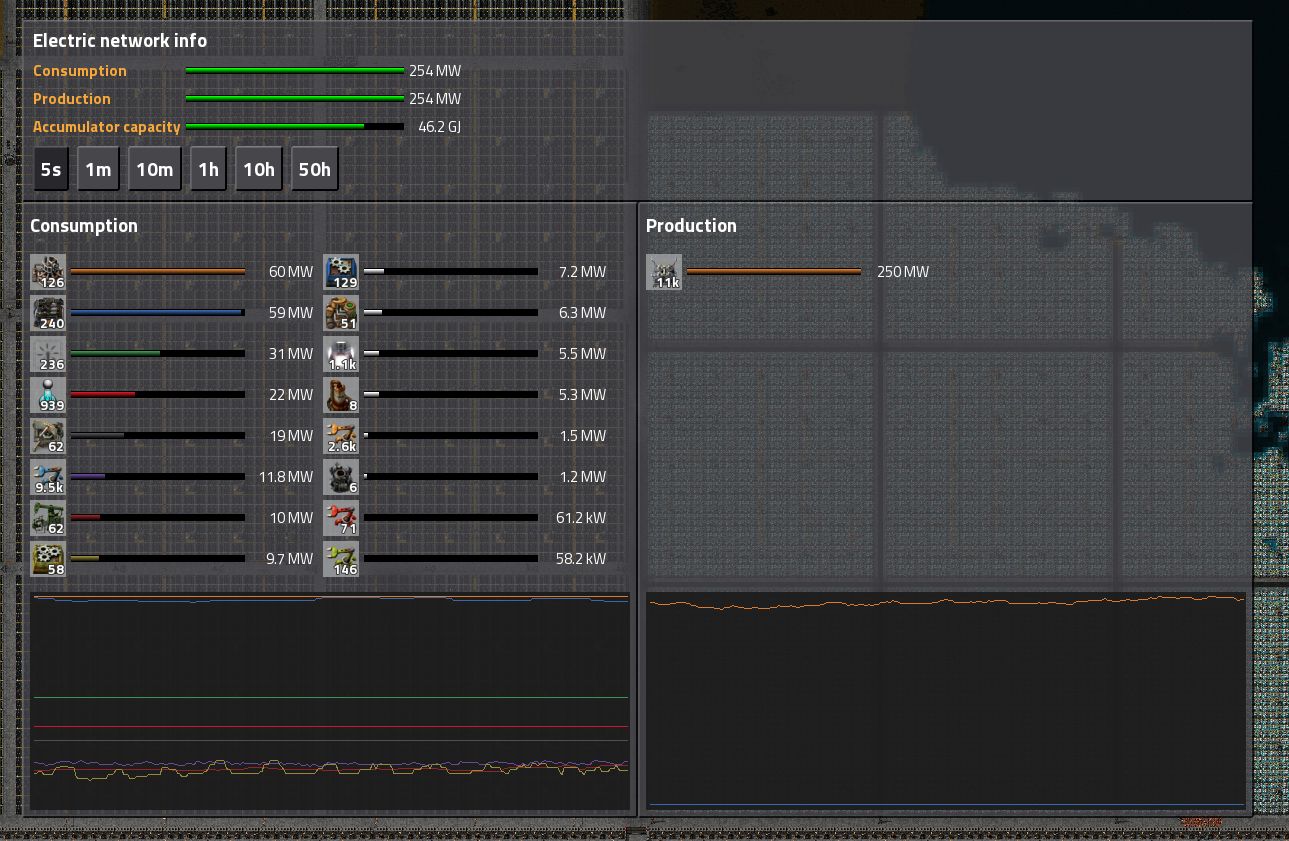1289x841 pixels.
Task: Click the 250 MW production value
Action: click(903, 272)
